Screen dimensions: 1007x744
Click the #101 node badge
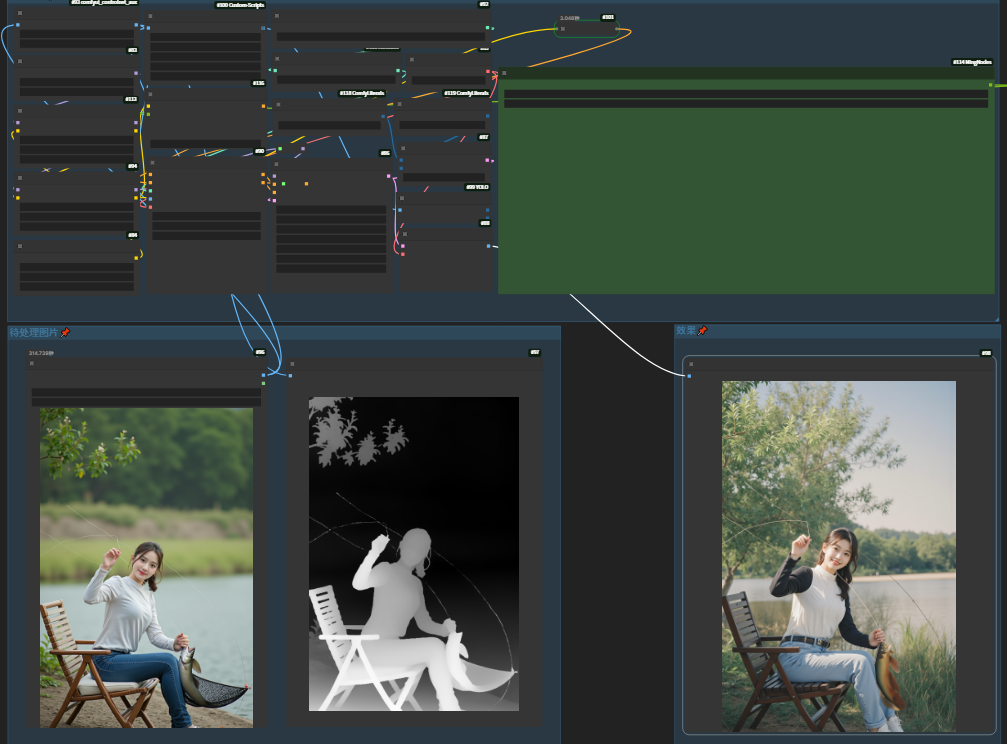(608, 17)
